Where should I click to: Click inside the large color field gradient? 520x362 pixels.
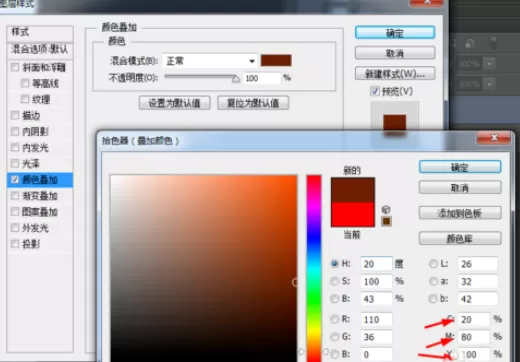click(x=204, y=268)
